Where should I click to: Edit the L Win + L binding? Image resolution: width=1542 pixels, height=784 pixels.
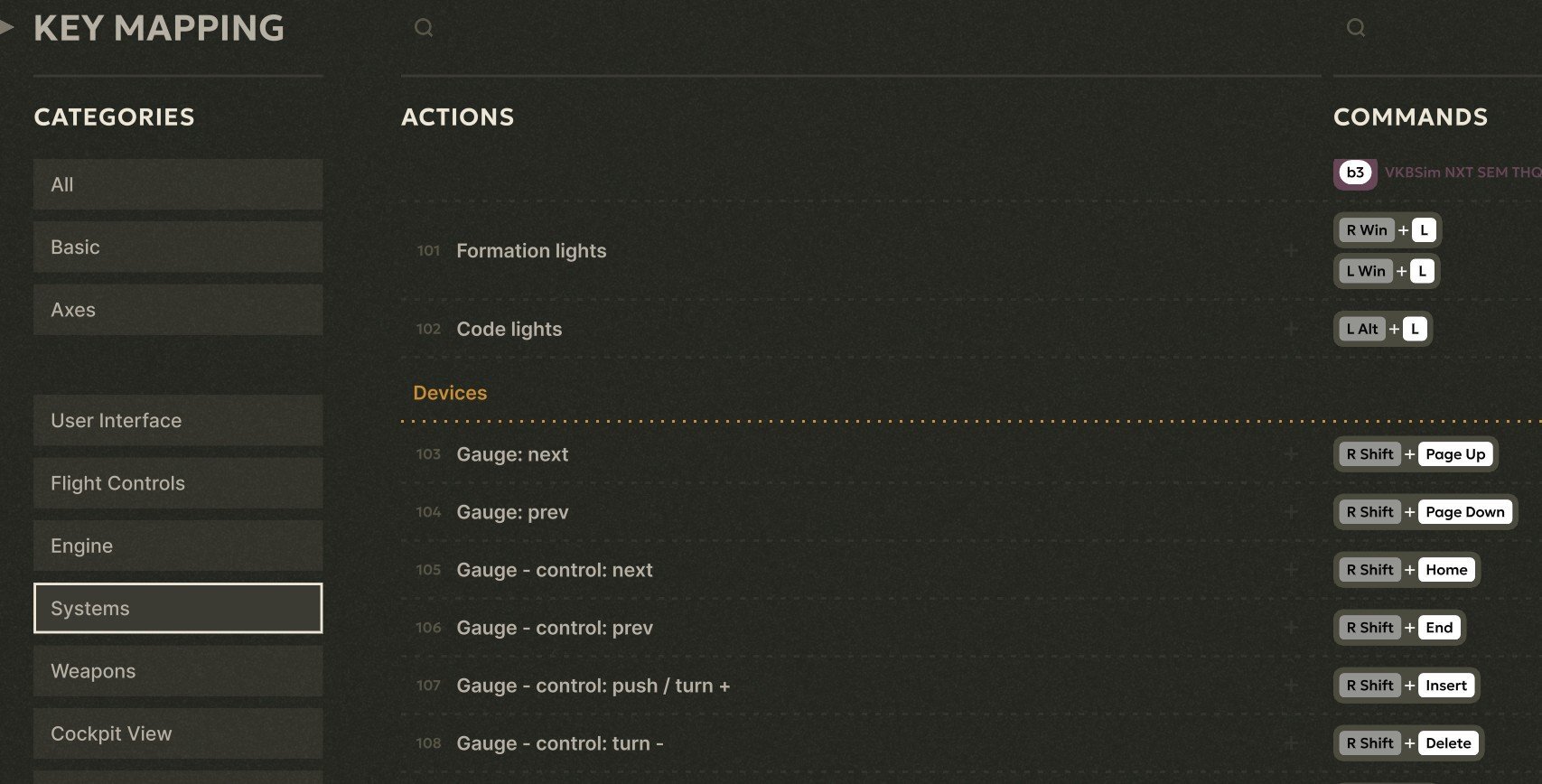pyautogui.click(x=1387, y=271)
